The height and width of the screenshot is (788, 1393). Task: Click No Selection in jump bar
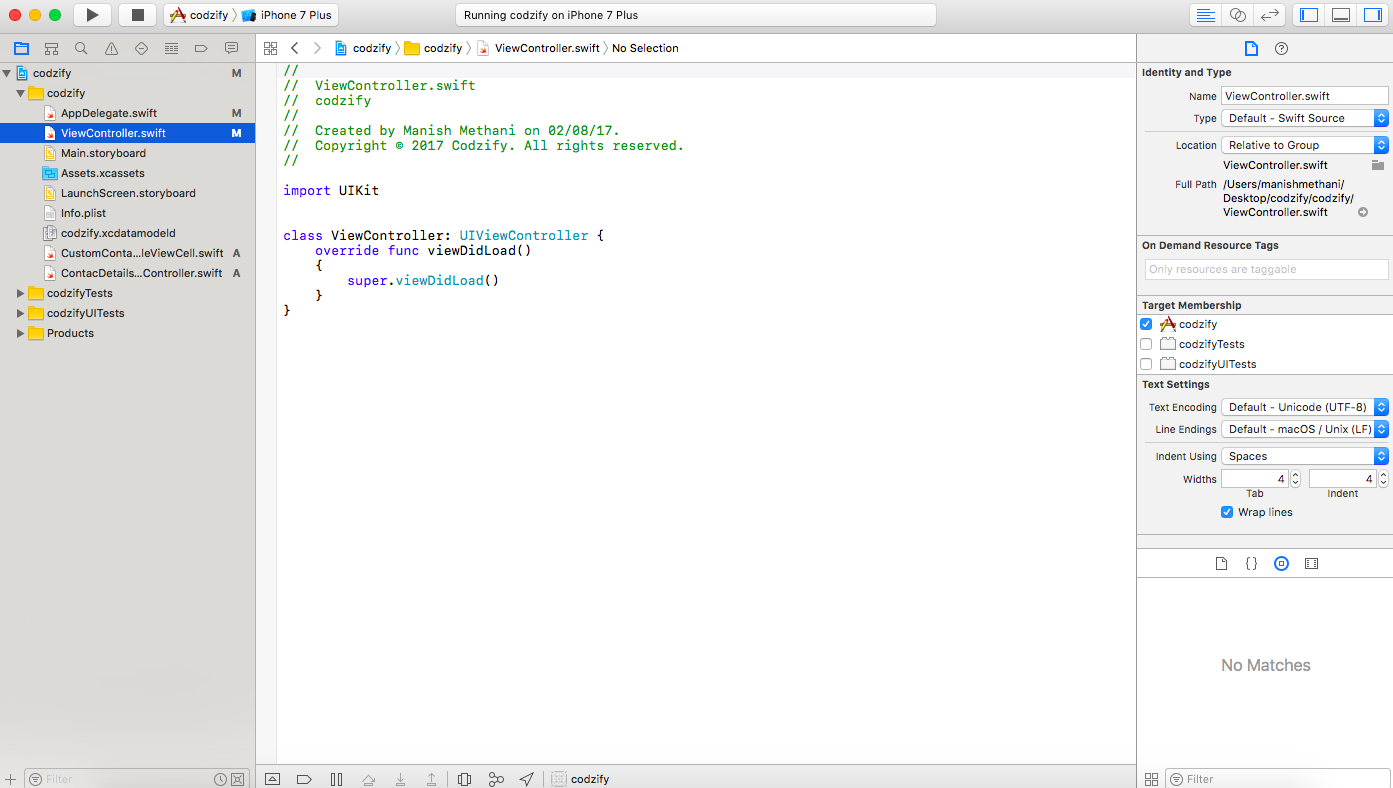click(645, 48)
